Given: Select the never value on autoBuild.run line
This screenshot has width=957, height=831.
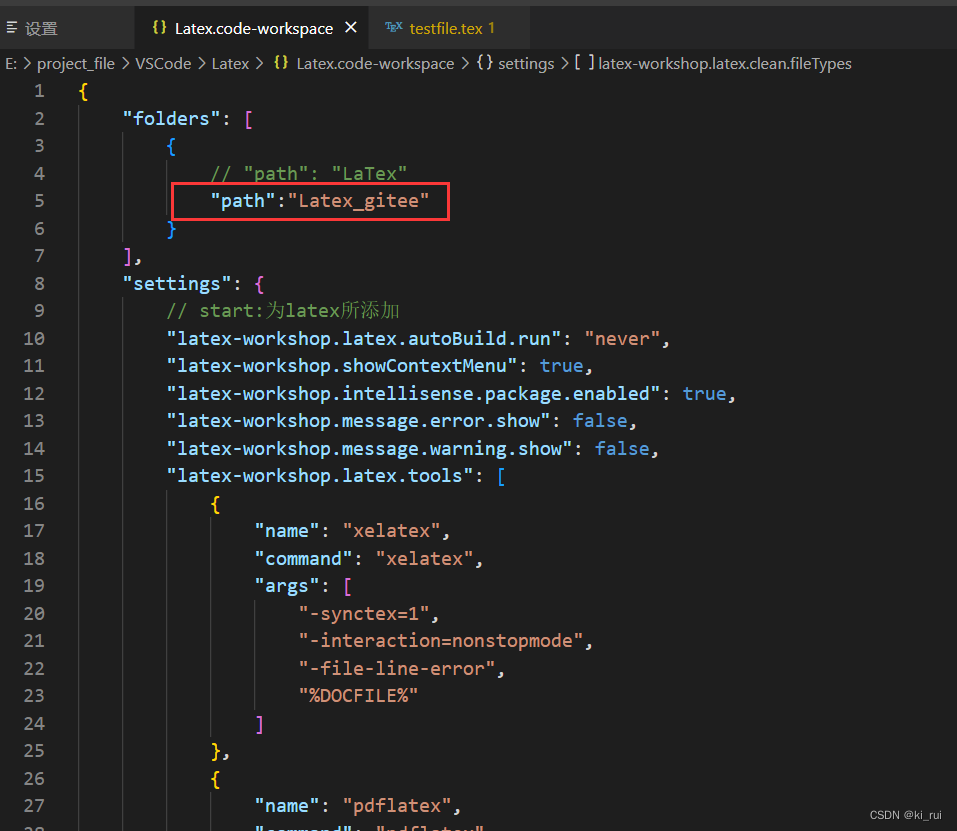Looking at the screenshot, I should tap(621, 338).
